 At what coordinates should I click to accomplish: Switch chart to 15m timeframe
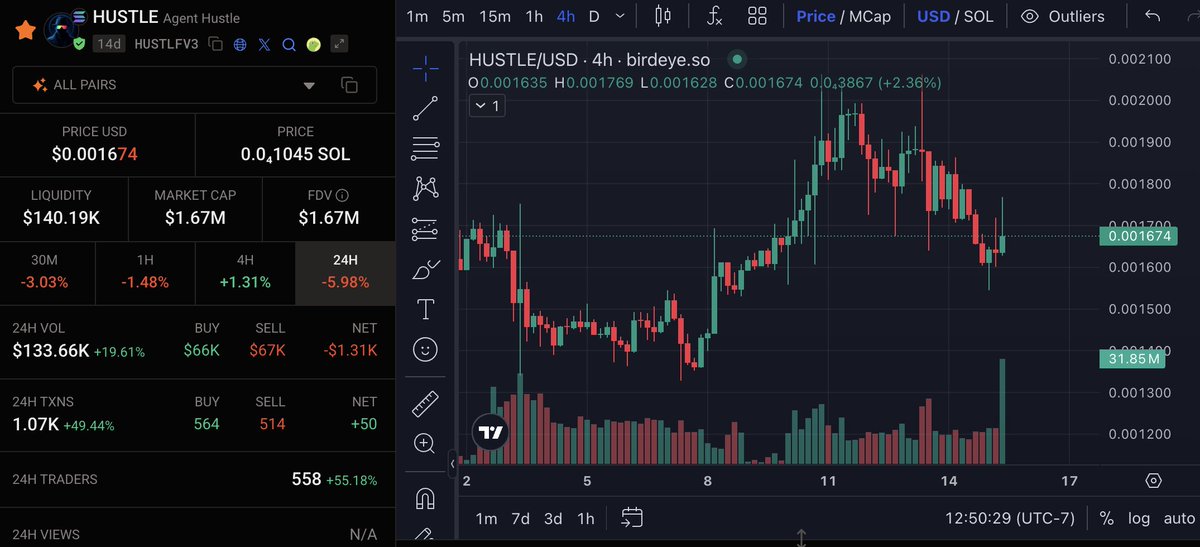495,16
